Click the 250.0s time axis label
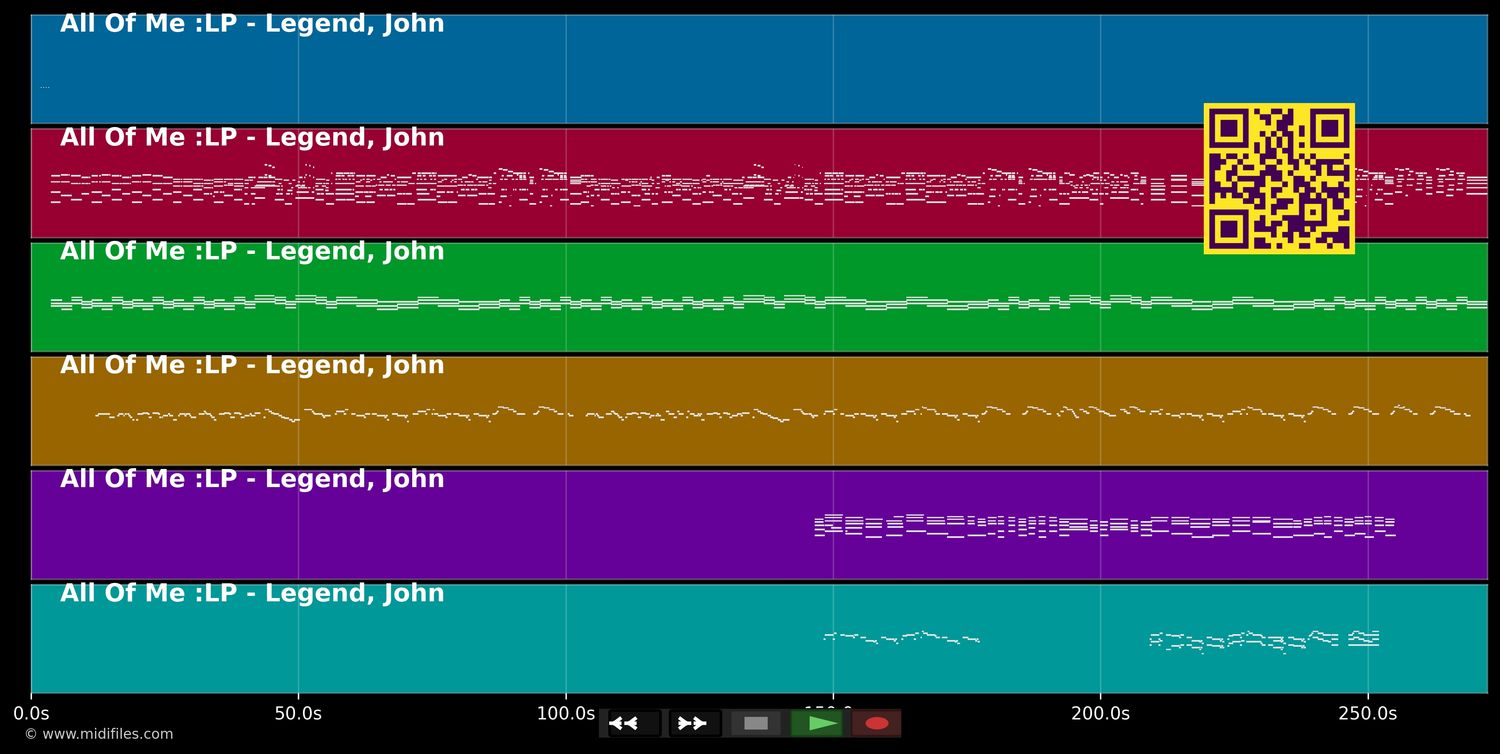This screenshot has height=754, width=1500. click(x=1368, y=714)
